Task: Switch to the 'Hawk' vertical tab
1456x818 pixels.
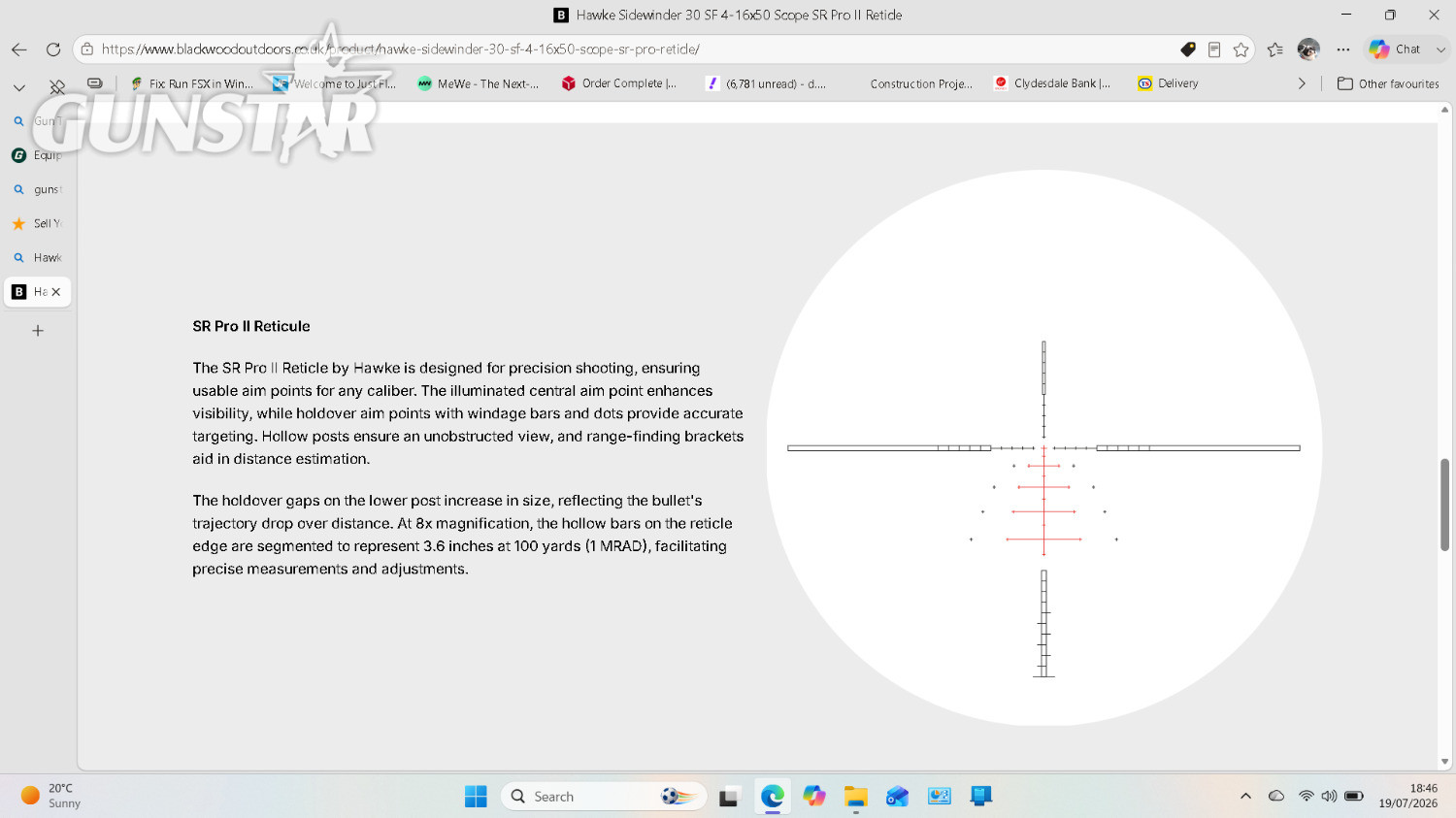Action: (x=37, y=257)
